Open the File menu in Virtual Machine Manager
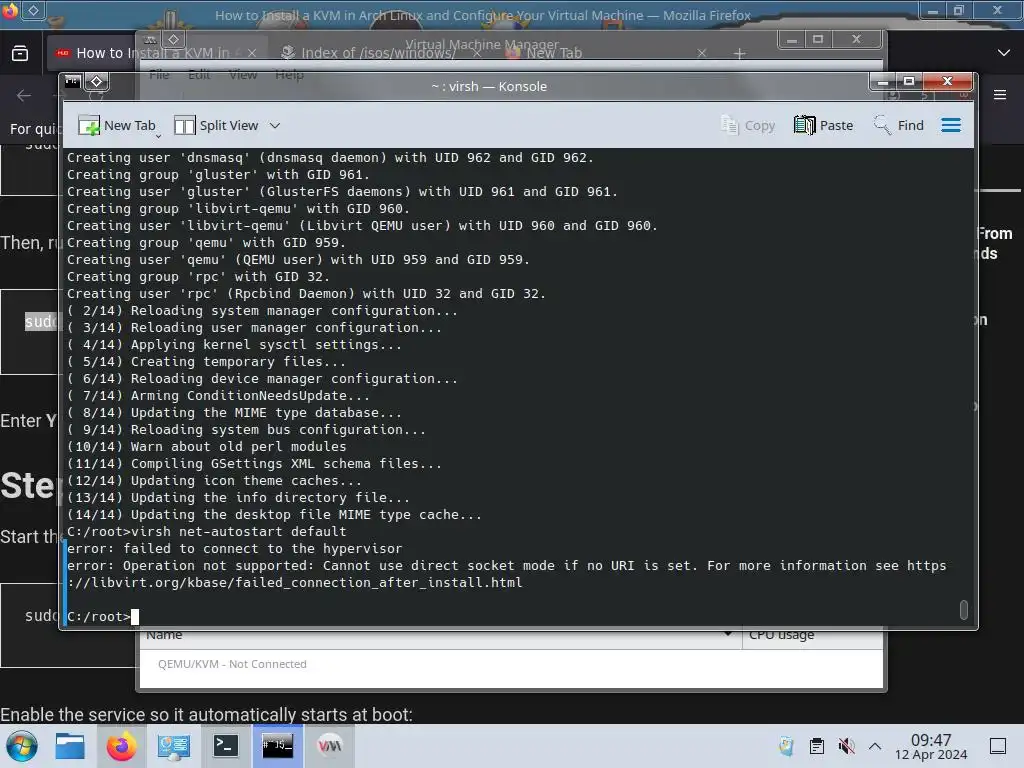The width and height of the screenshot is (1024, 768). [x=159, y=74]
